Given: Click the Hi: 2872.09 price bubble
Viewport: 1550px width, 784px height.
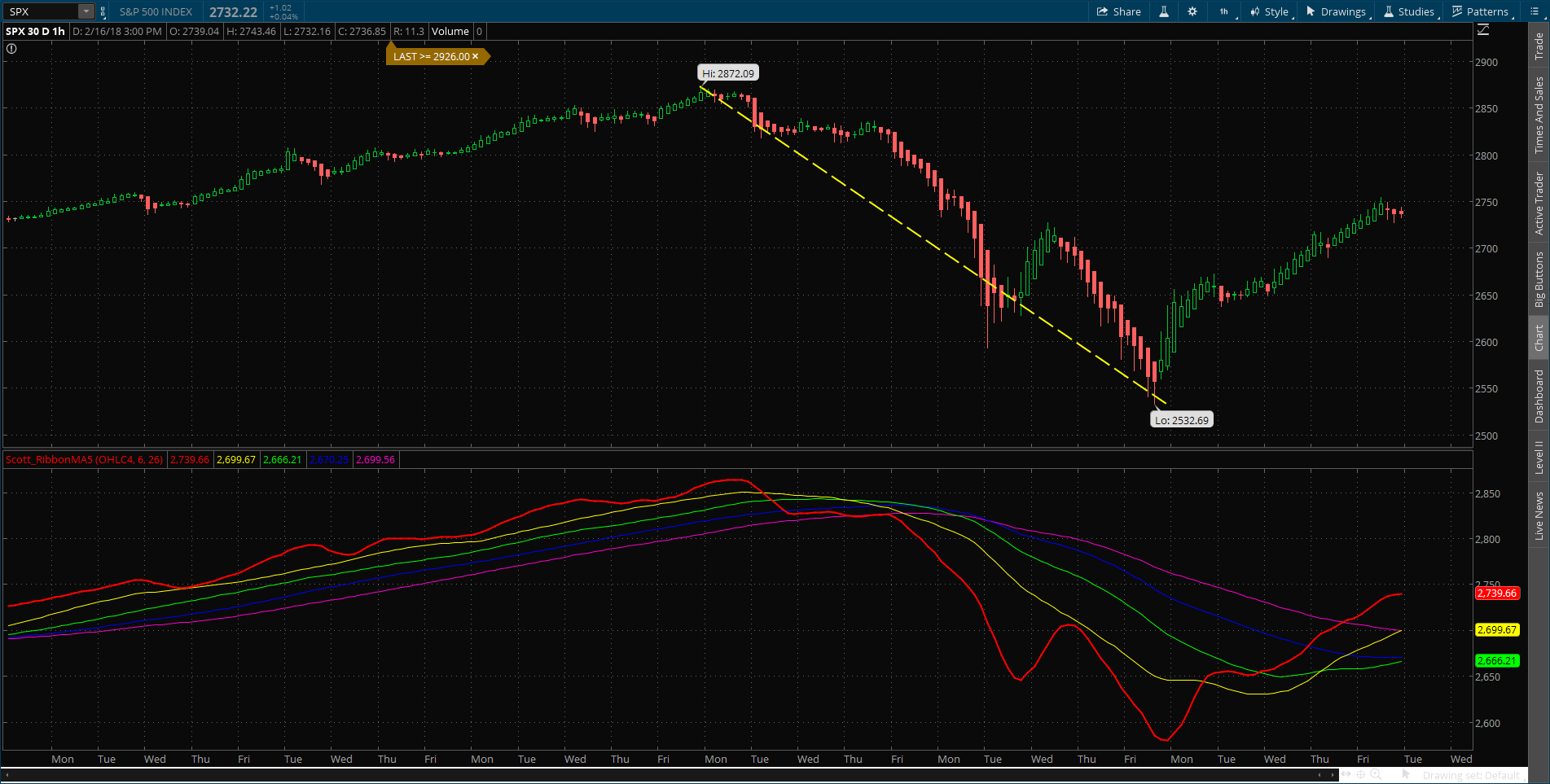Looking at the screenshot, I should point(728,73).
